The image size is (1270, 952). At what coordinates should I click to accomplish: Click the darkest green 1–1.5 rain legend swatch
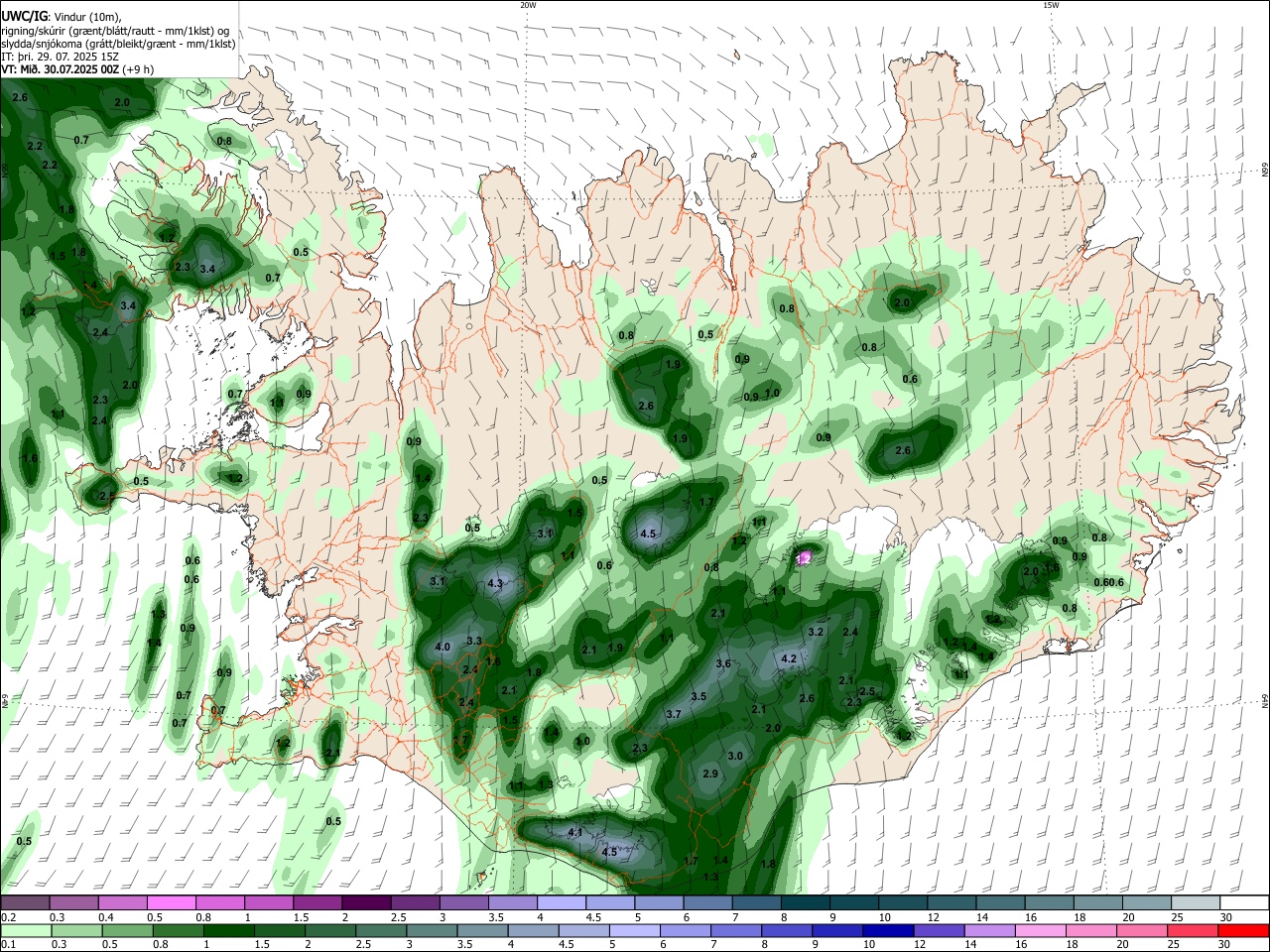point(227,930)
